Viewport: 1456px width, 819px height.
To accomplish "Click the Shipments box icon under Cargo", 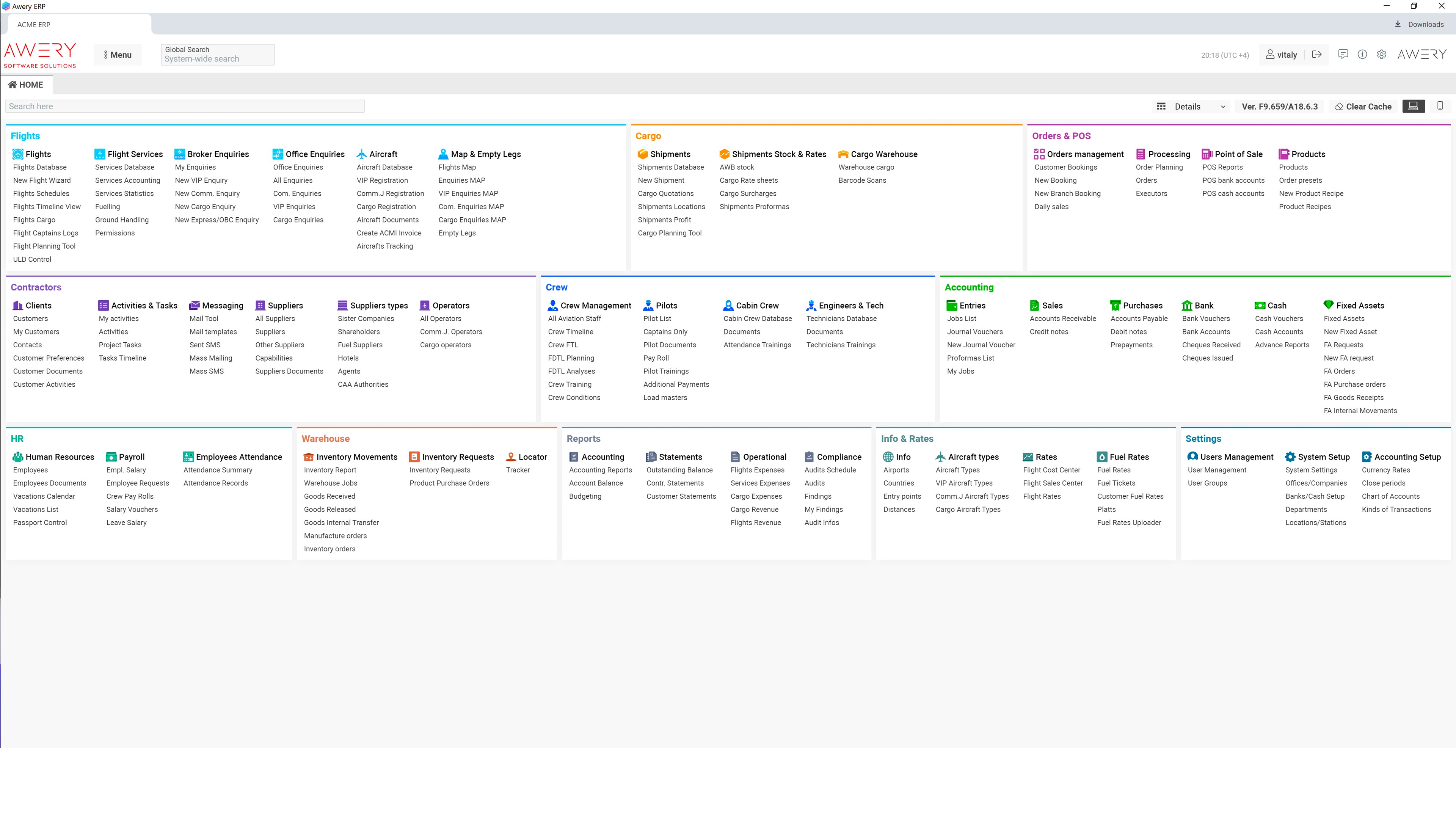I will 643,154.
